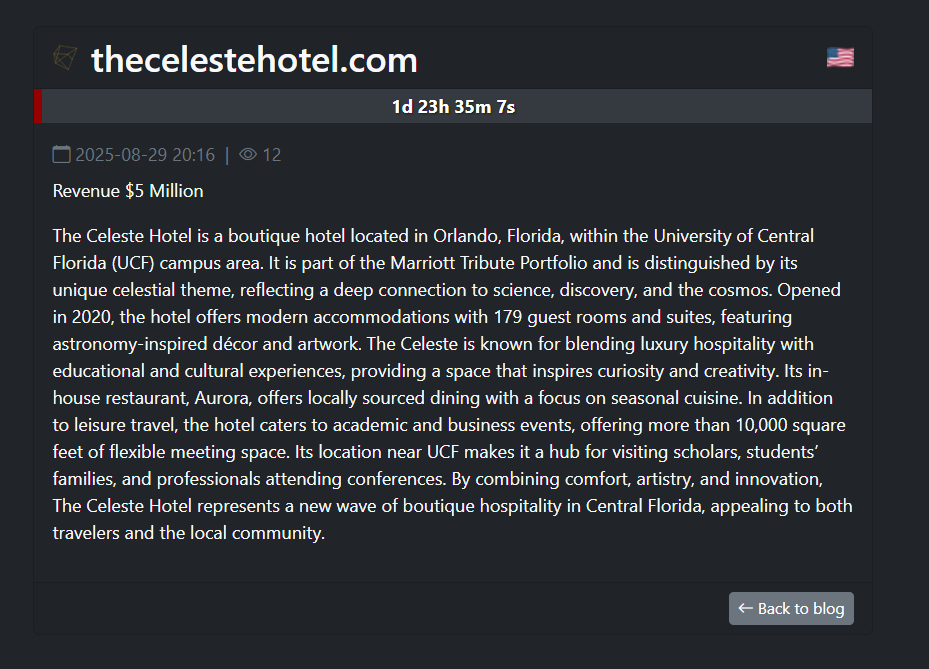This screenshot has height=669, width=929.
Task: Click the Back to blog button
Action: pyautogui.click(x=791, y=608)
